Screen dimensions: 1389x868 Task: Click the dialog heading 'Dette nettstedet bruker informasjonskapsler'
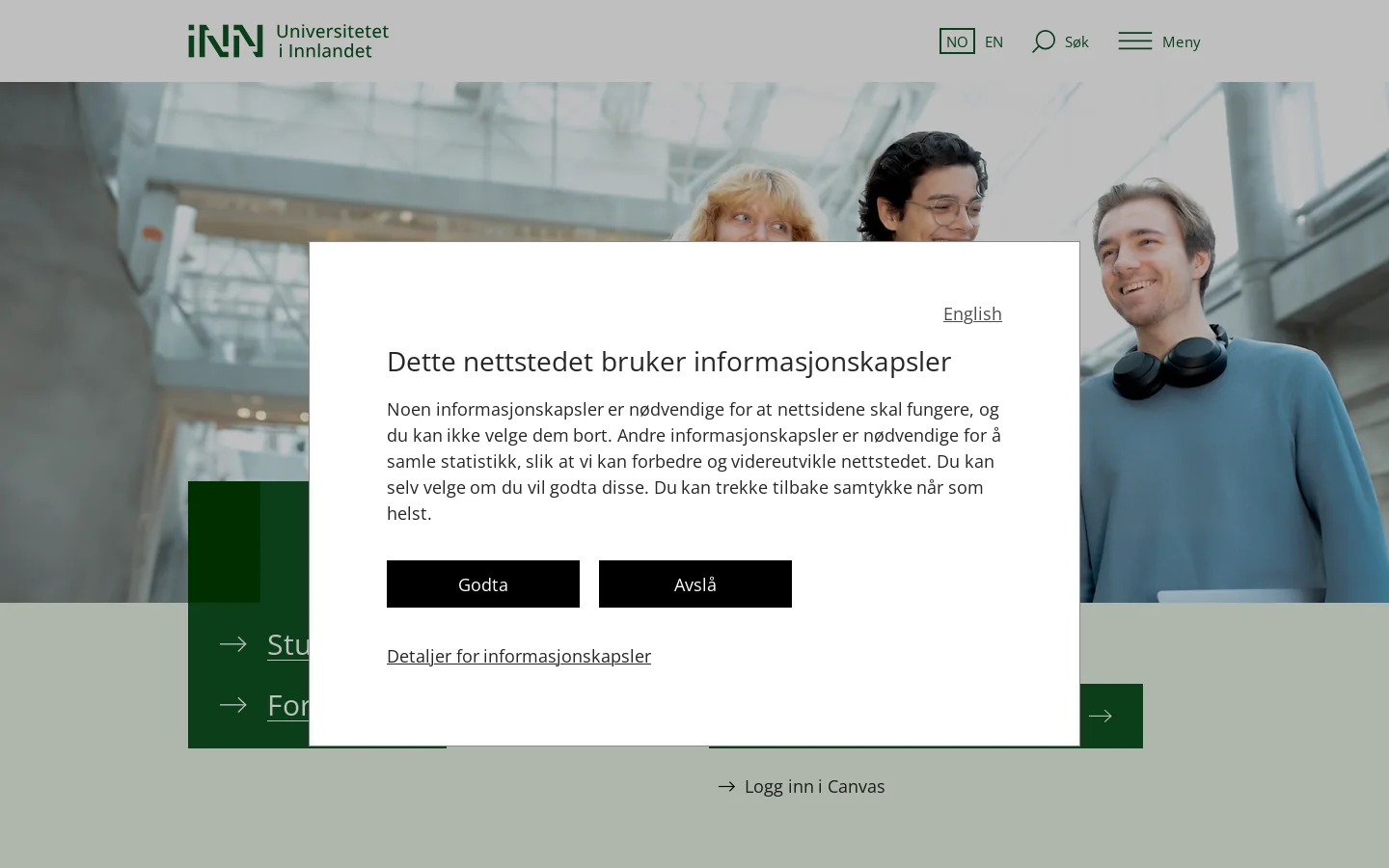(x=669, y=361)
